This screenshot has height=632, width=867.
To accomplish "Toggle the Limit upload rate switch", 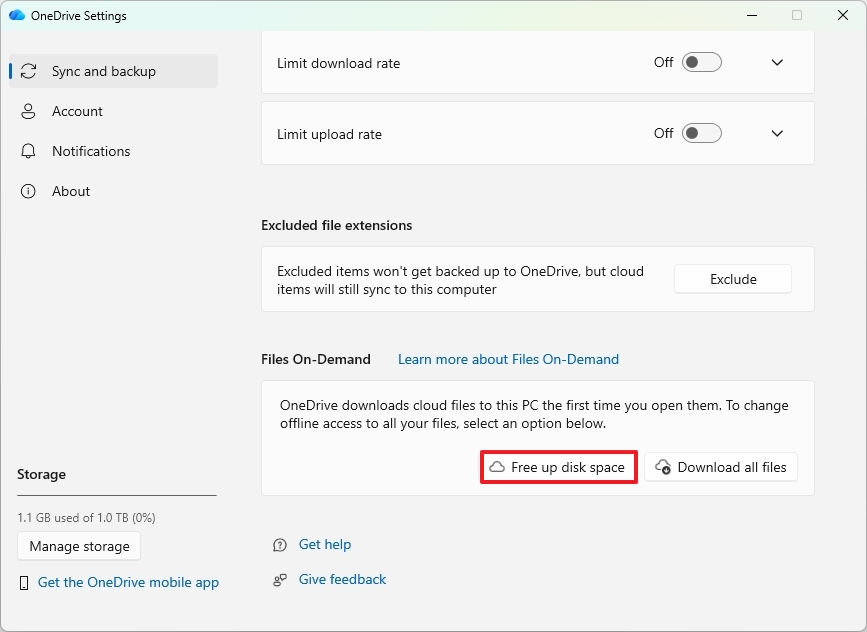I will click(x=701, y=133).
